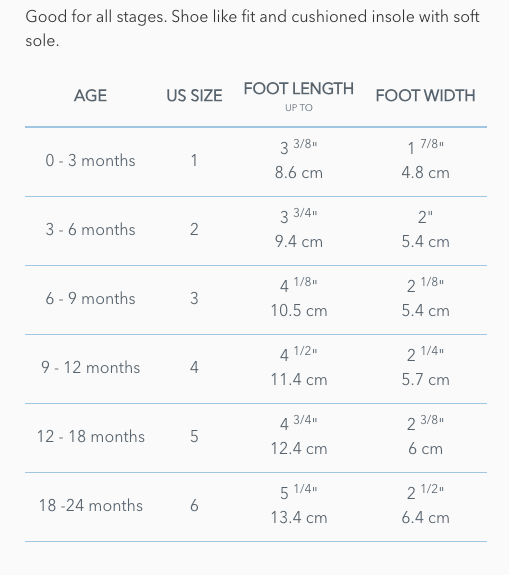Select the 18 -24 months row label

coord(91,505)
